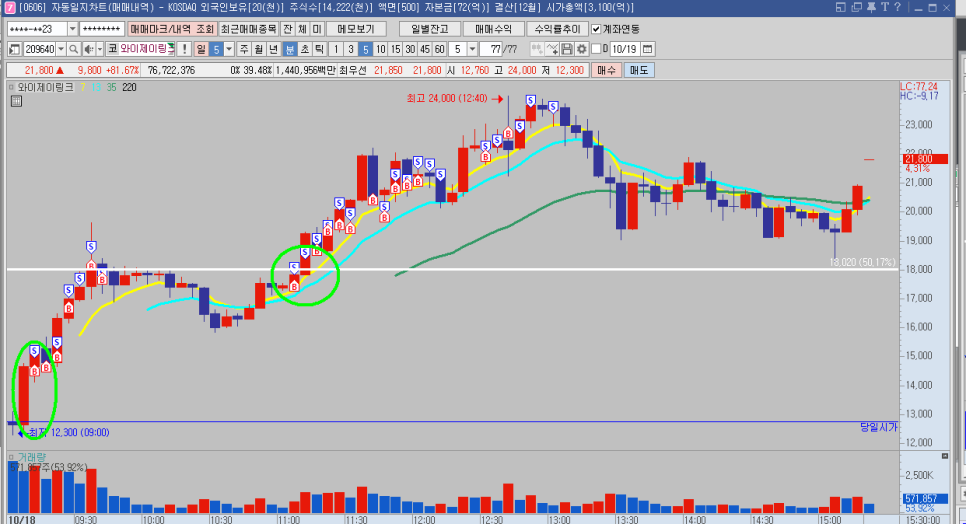The height and width of the screenshot is (524, 966).
Task: Expand the account number dropdown
Action: click(x=73, y=29)
